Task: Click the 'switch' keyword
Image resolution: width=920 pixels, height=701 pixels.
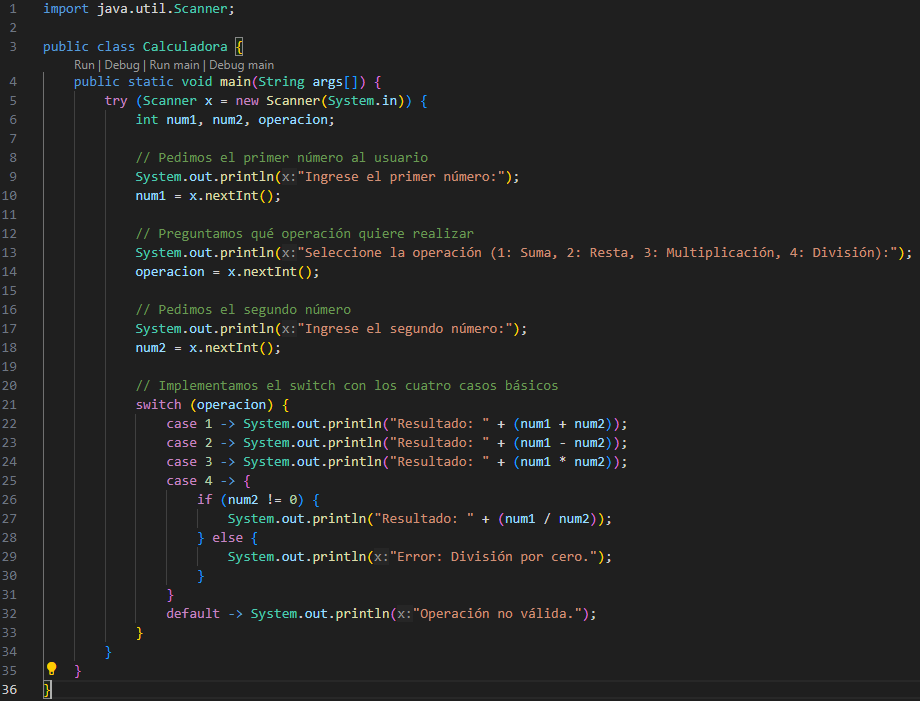Action: 158,405
